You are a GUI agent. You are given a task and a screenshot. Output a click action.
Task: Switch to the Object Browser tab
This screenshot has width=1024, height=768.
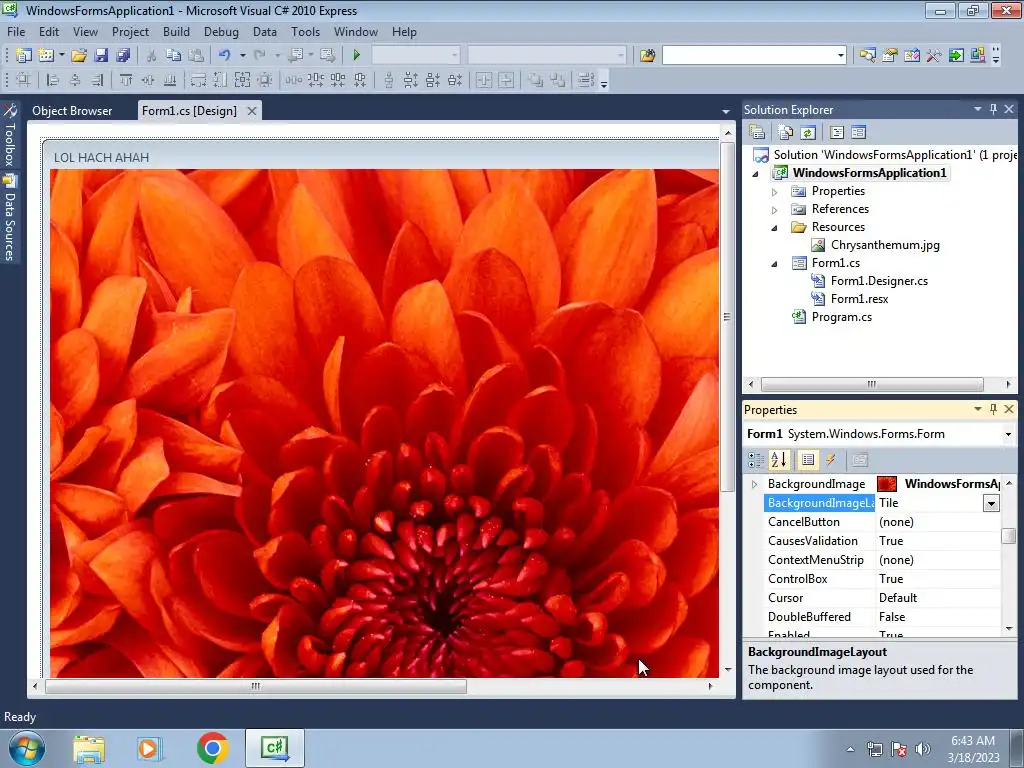pos(72,111)
